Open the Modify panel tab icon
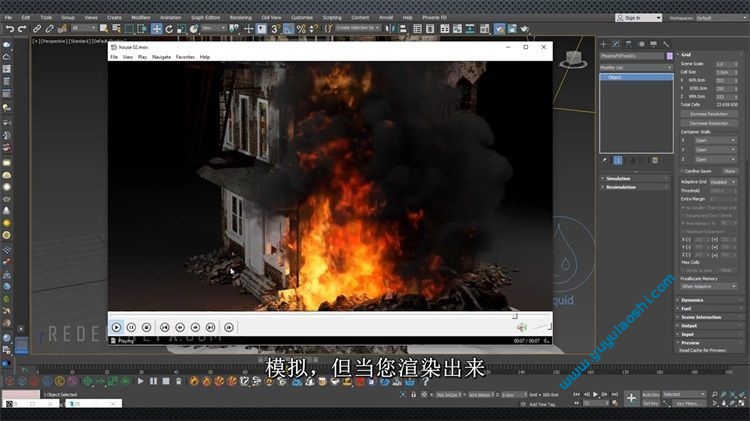750x421 pixels. pos(616,44)
